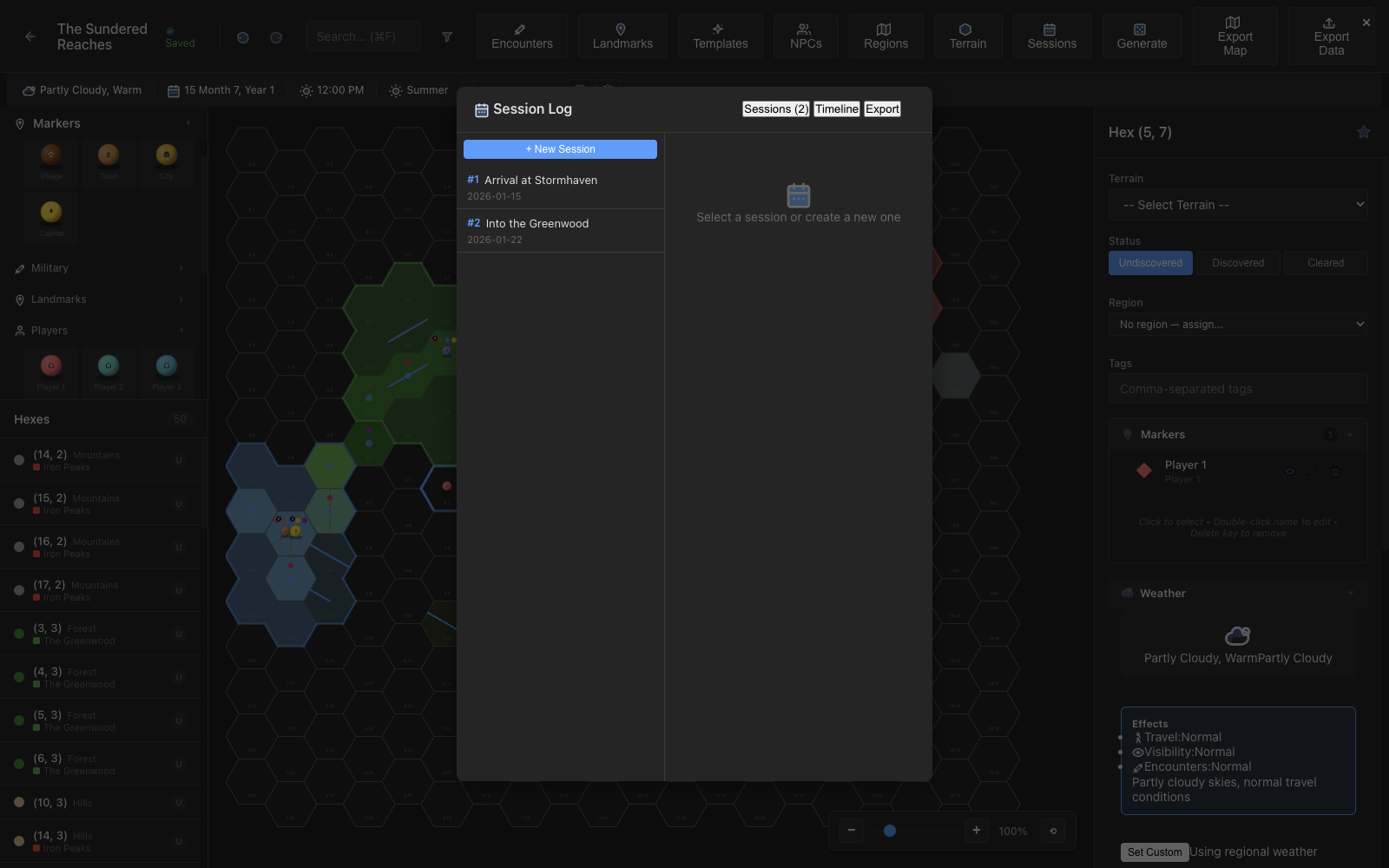This screenshot has height=868, width=1389.
Task: Select the Player 2 marker
Action: [109, 372]
